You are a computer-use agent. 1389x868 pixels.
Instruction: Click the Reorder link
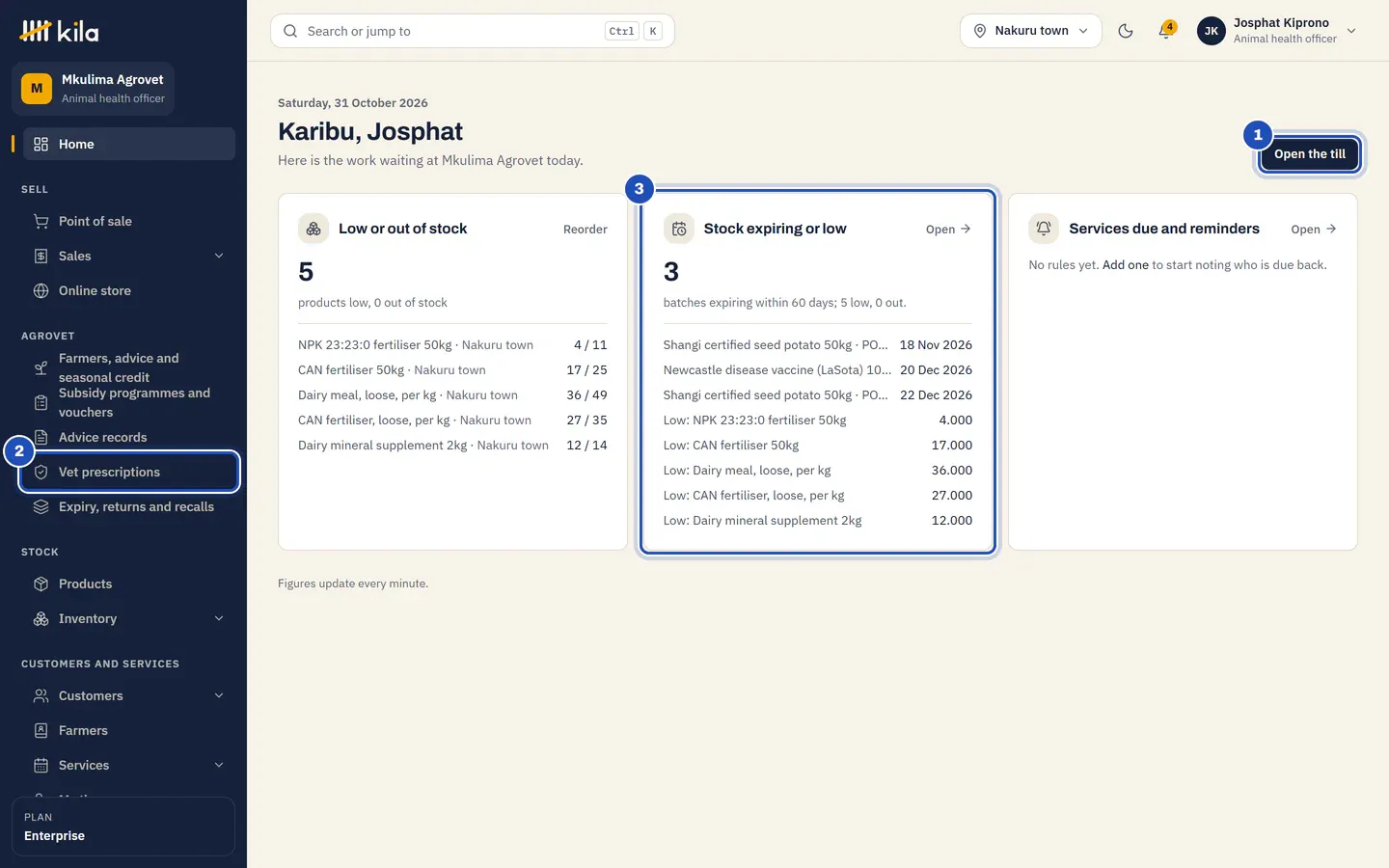(586, 230)
